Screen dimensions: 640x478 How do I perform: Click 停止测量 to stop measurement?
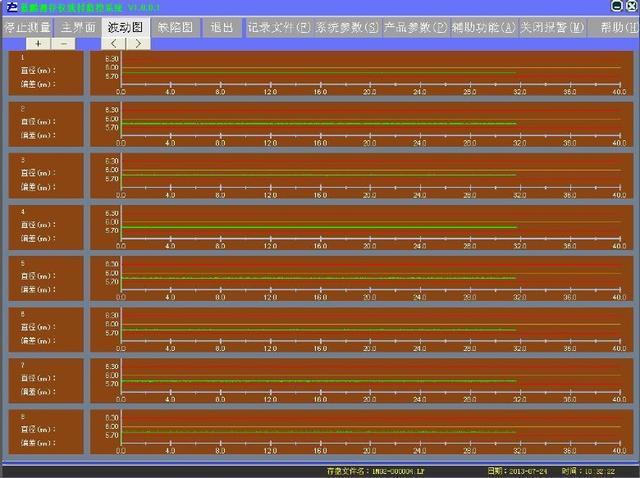(x=25, y=28)
